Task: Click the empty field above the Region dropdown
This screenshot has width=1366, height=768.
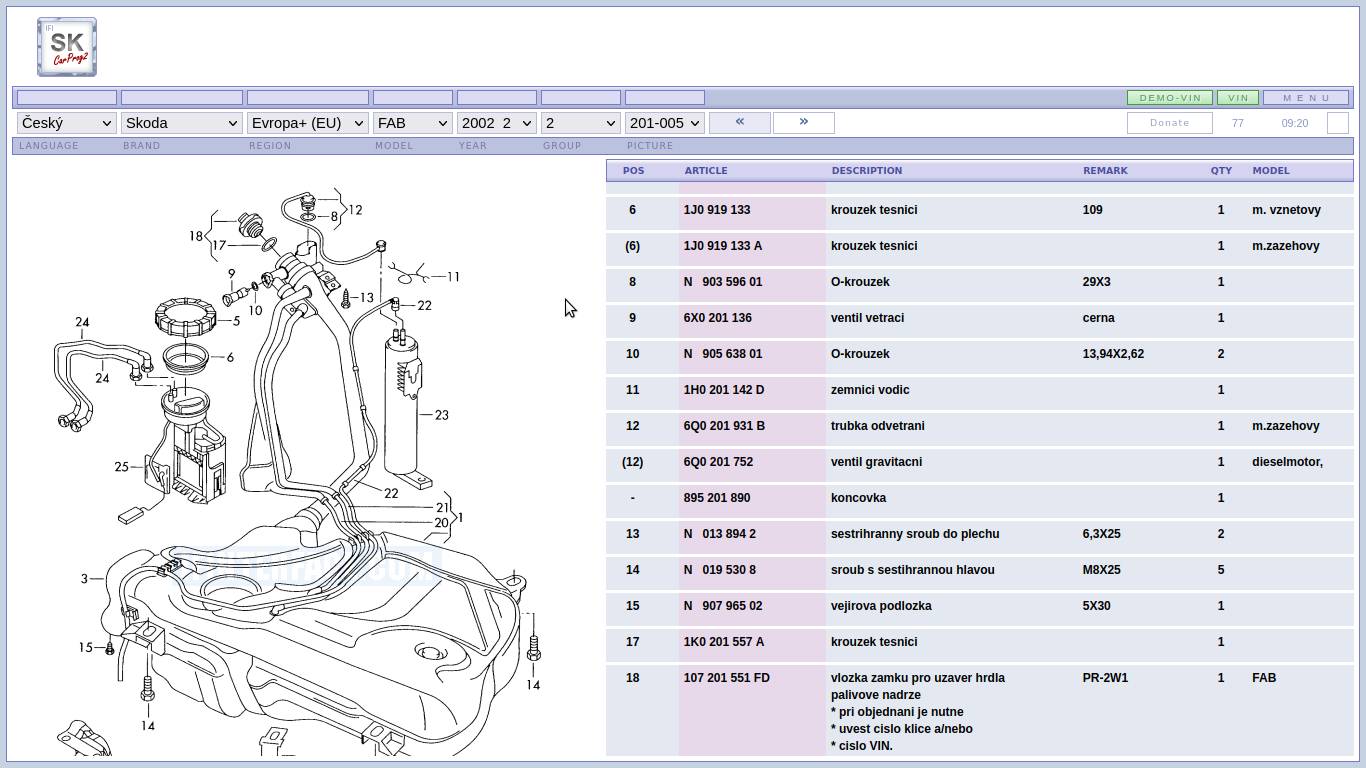Action: click(x=308, y=98)
